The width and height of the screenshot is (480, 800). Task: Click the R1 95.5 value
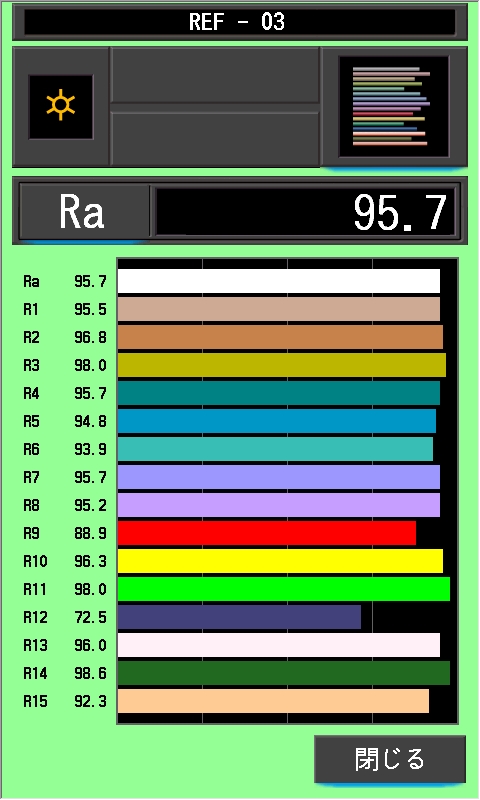point(90,310)
